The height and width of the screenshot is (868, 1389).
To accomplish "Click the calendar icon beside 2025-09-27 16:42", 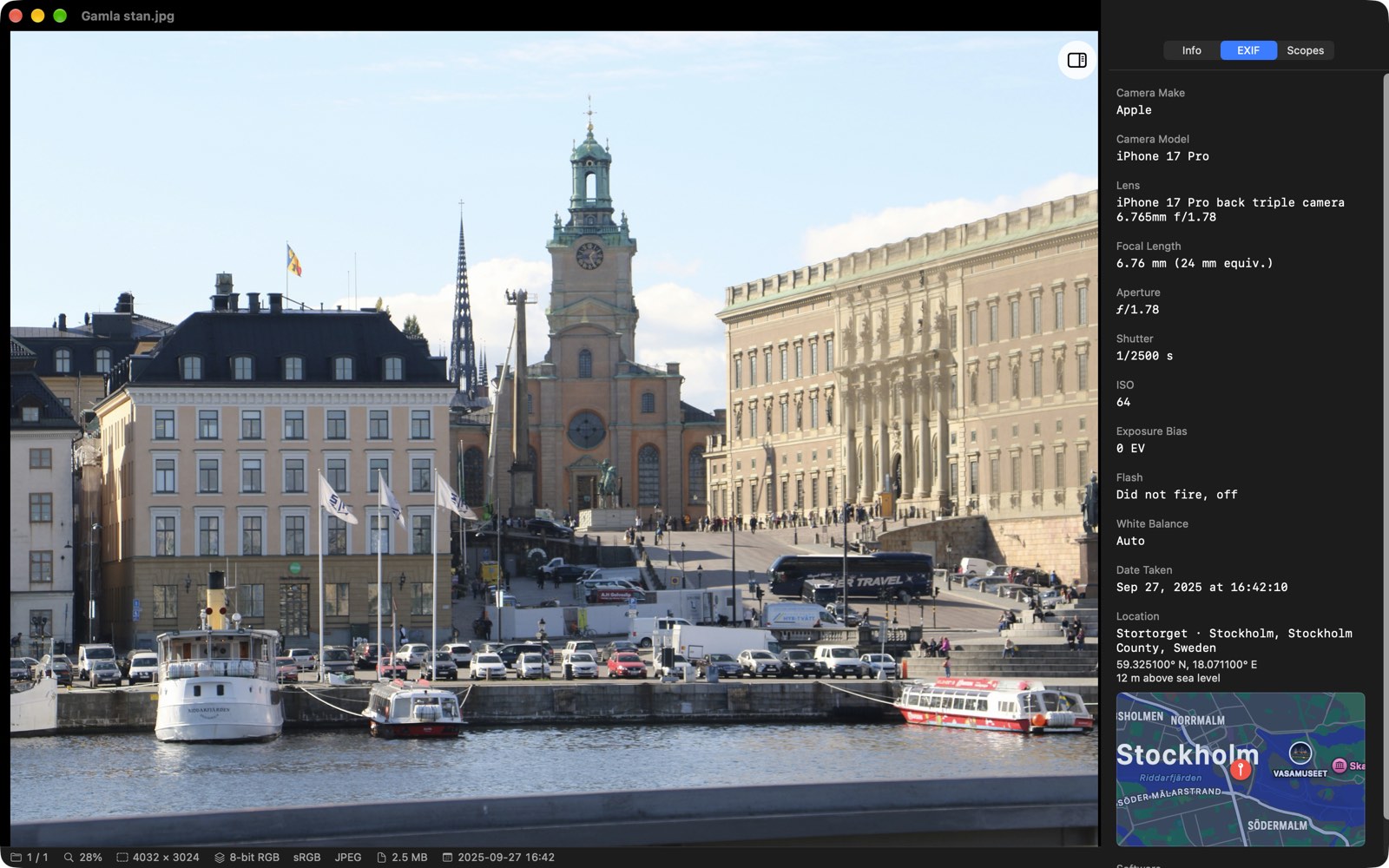I will 447,857.
